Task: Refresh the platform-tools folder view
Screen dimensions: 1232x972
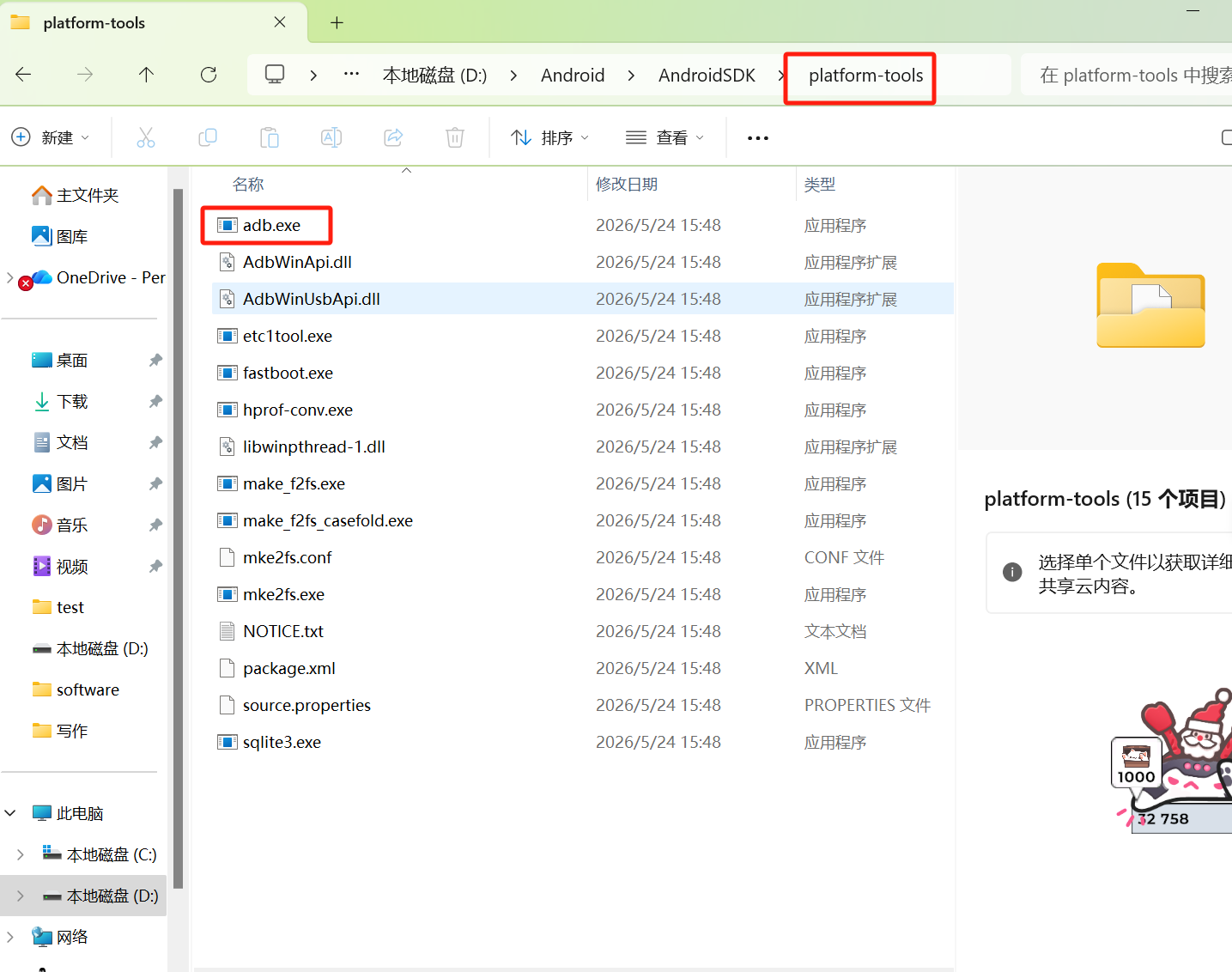Action: coord(209,75)
